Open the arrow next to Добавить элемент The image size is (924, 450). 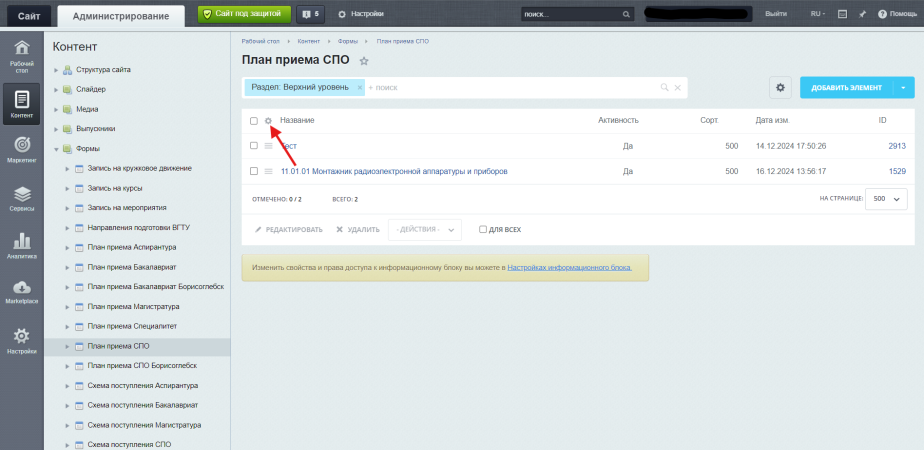(x=904, y=87)
